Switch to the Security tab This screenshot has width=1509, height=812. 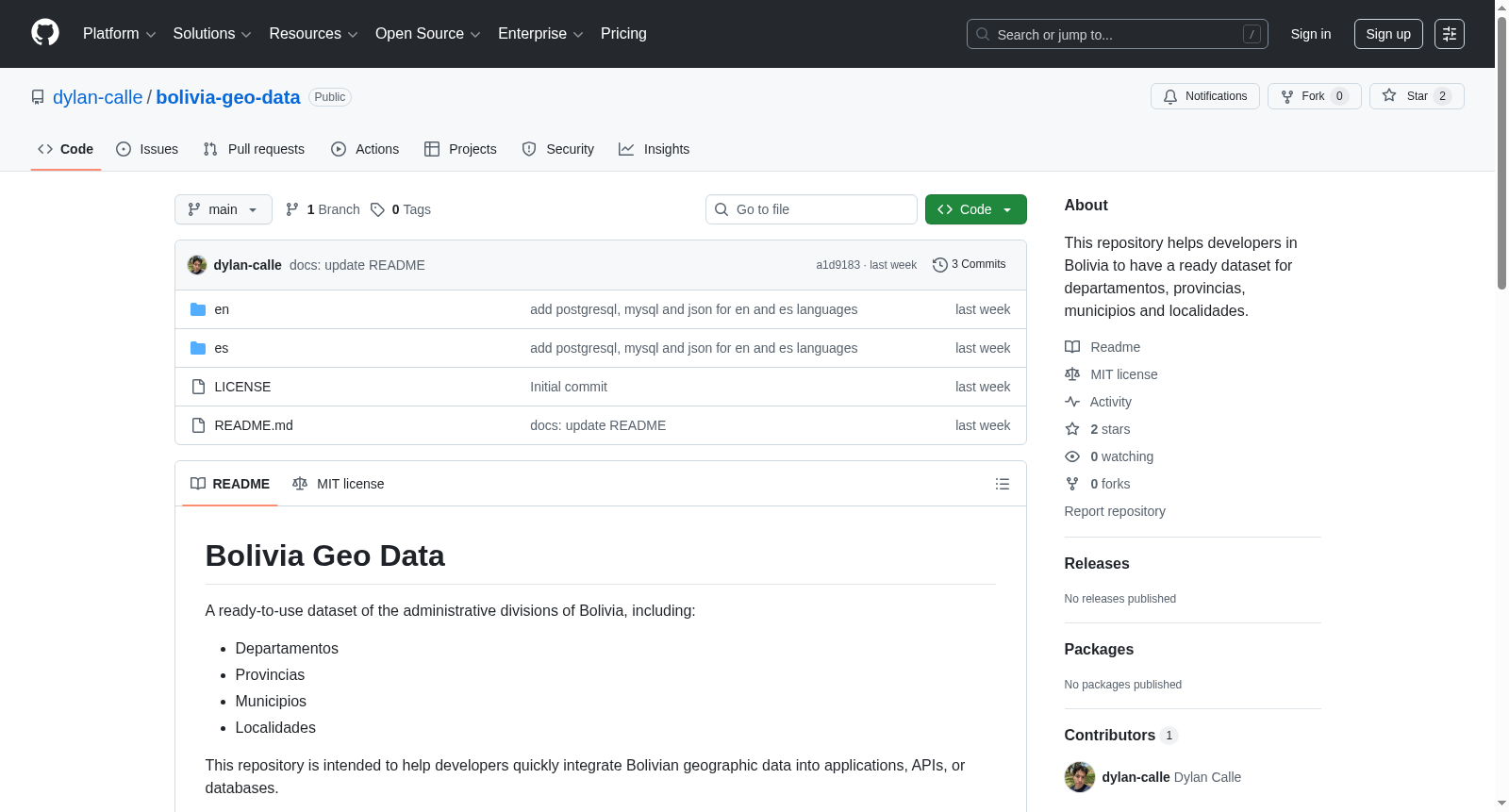point(558,149)
